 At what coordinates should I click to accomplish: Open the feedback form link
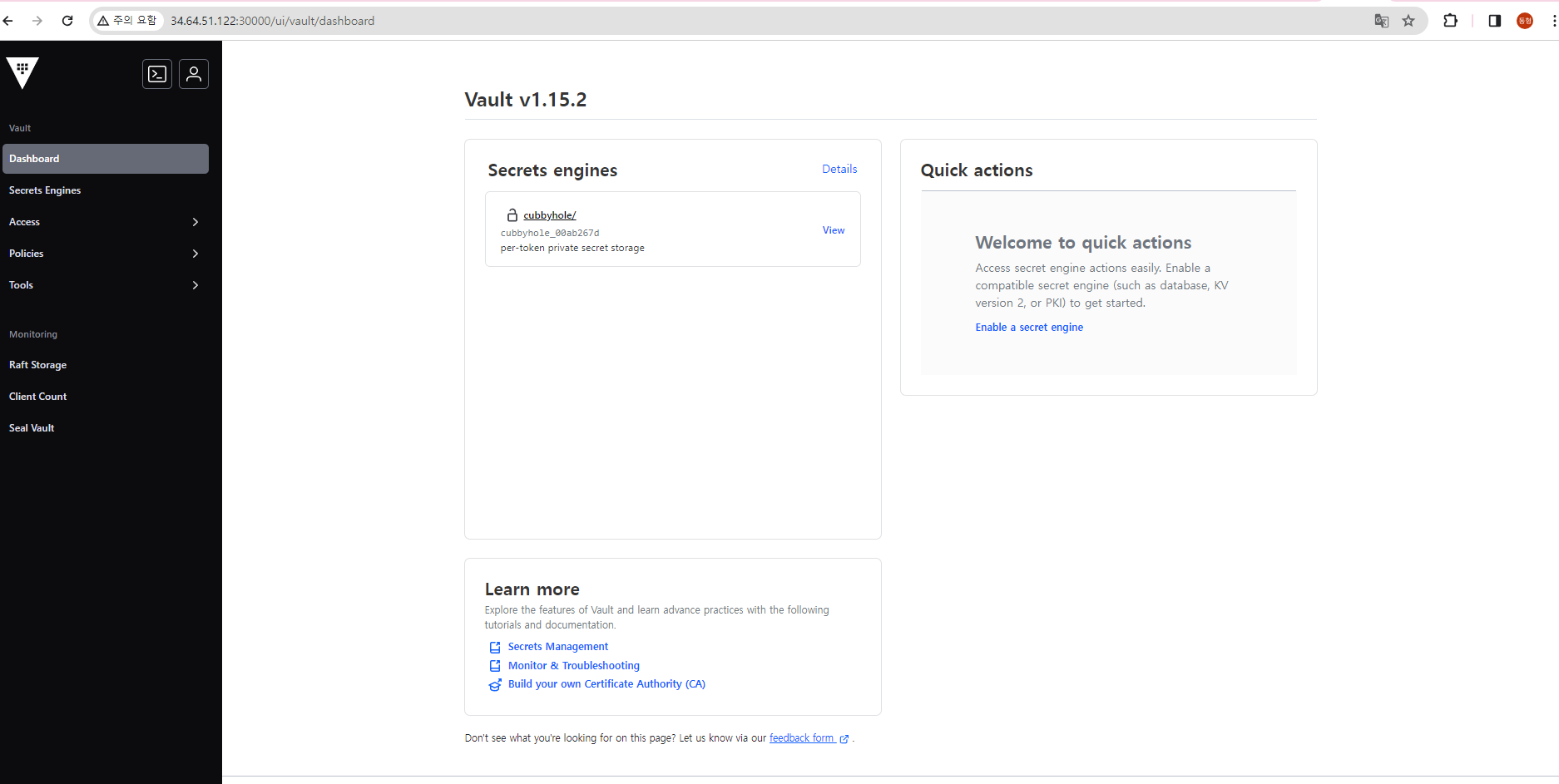pos(802,738)
